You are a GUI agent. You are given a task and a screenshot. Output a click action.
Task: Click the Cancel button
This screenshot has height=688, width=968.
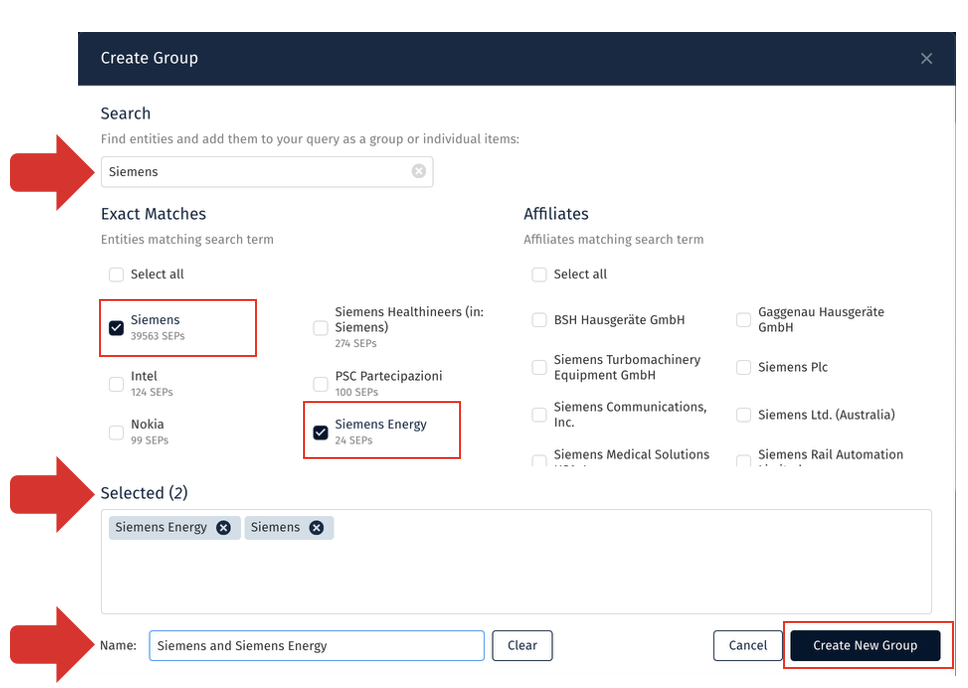[748, 645]
